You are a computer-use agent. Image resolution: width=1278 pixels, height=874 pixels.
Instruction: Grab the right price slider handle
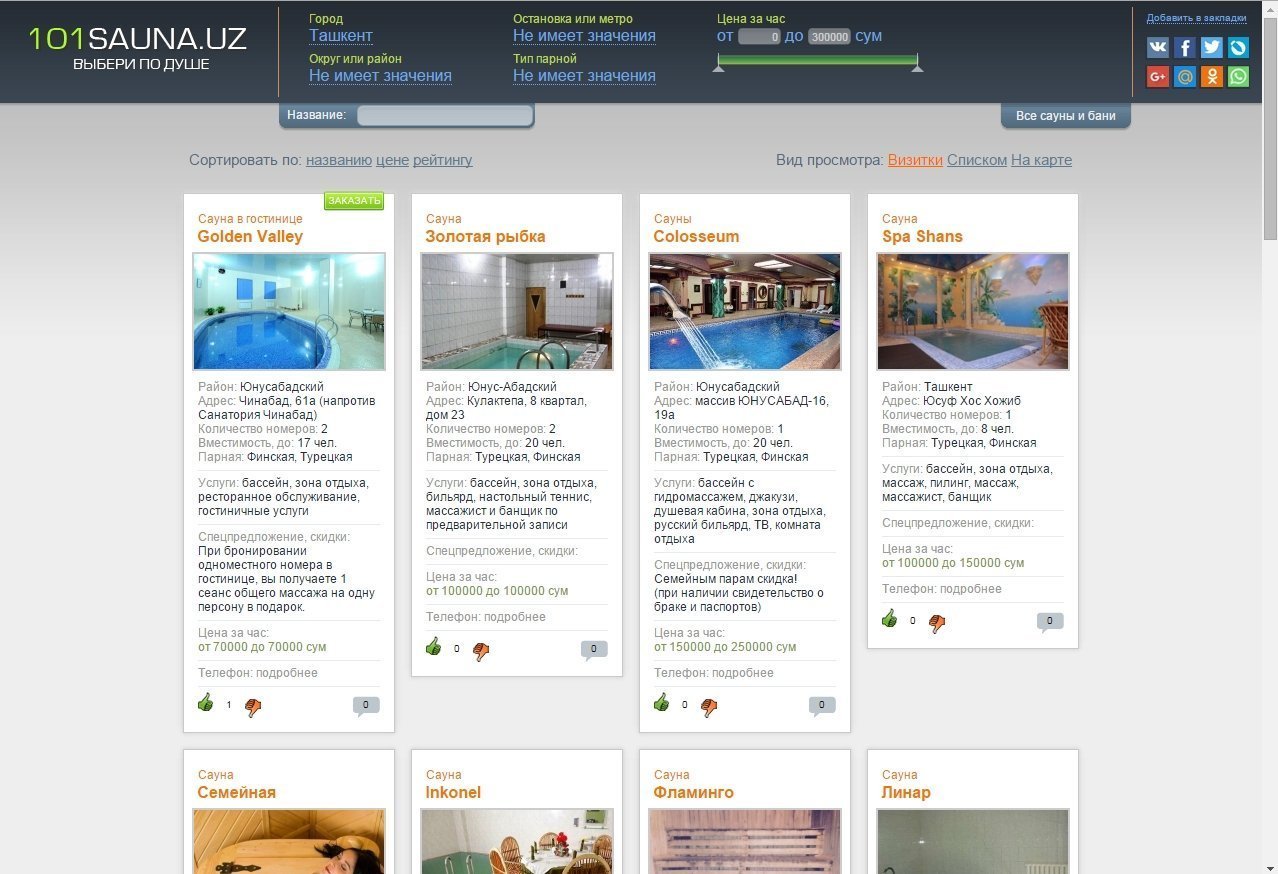(917, 67)
